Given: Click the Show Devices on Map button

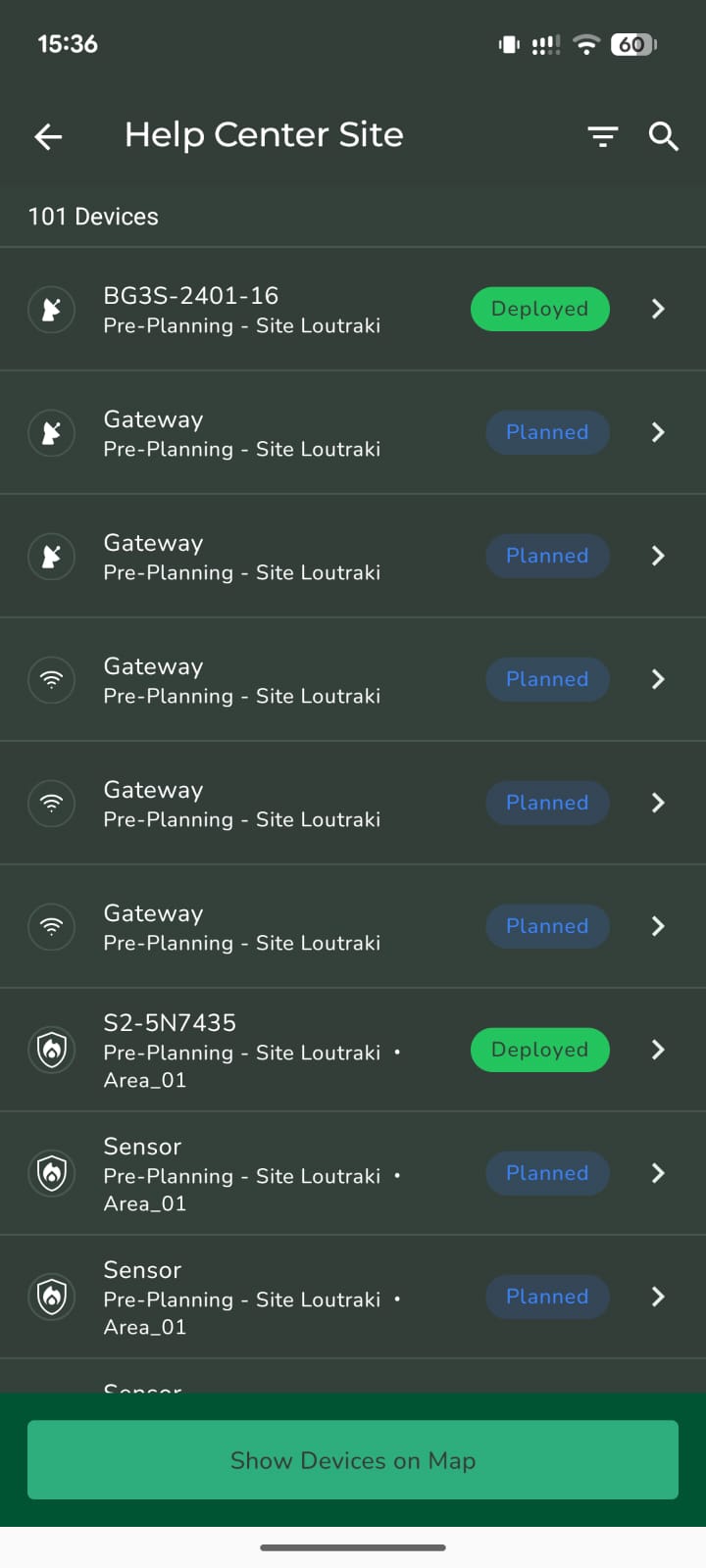Looking at the screenshot, I should 353,1459.
